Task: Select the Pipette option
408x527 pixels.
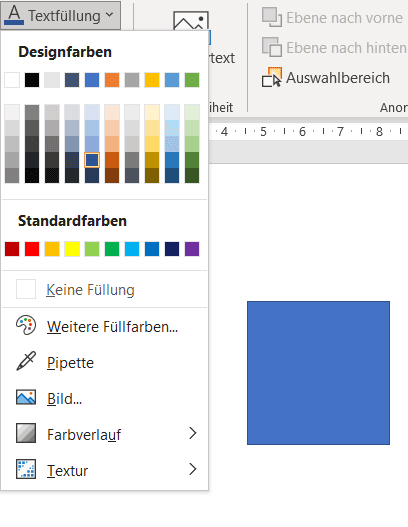Action: pos(105,362)
